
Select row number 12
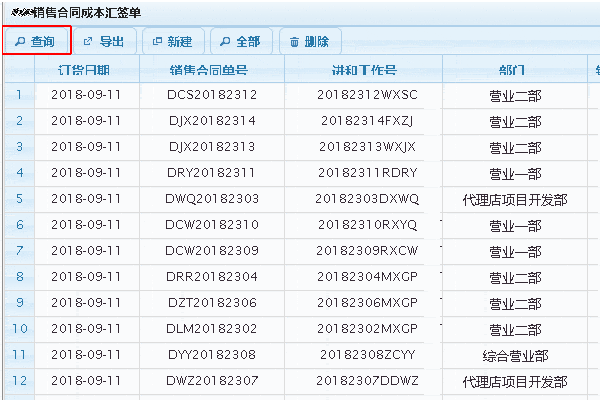coord(20,381)
